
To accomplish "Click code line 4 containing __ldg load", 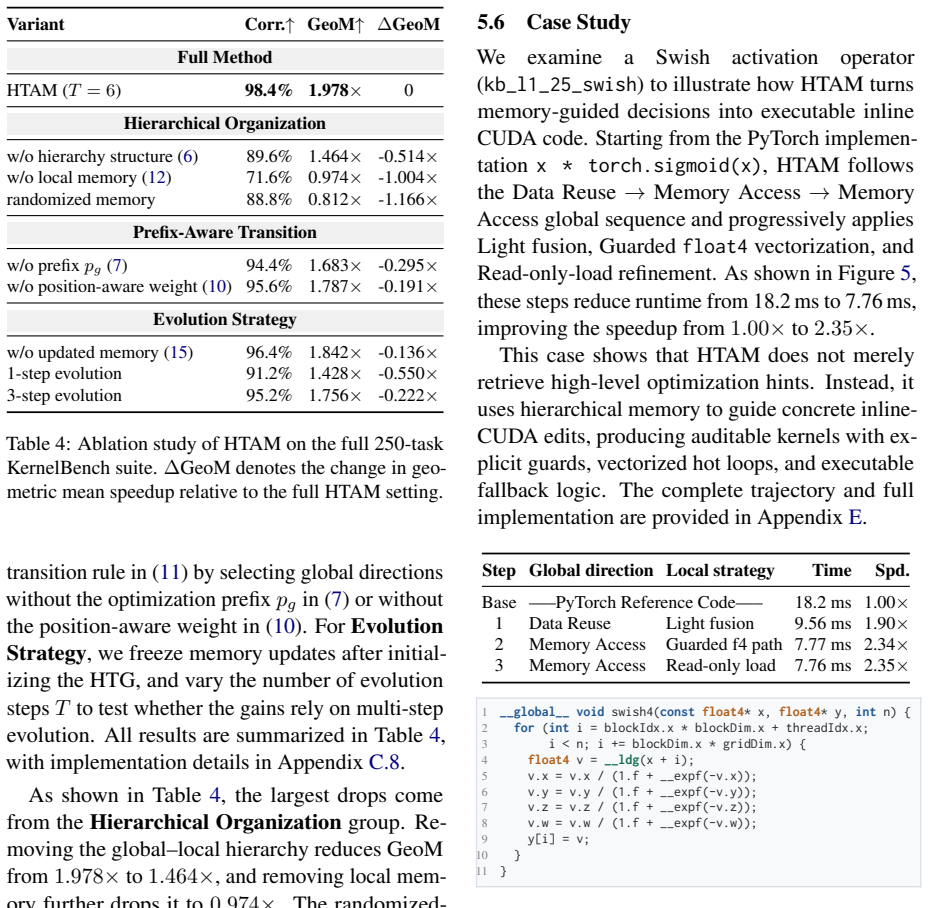I will [611, 760].
